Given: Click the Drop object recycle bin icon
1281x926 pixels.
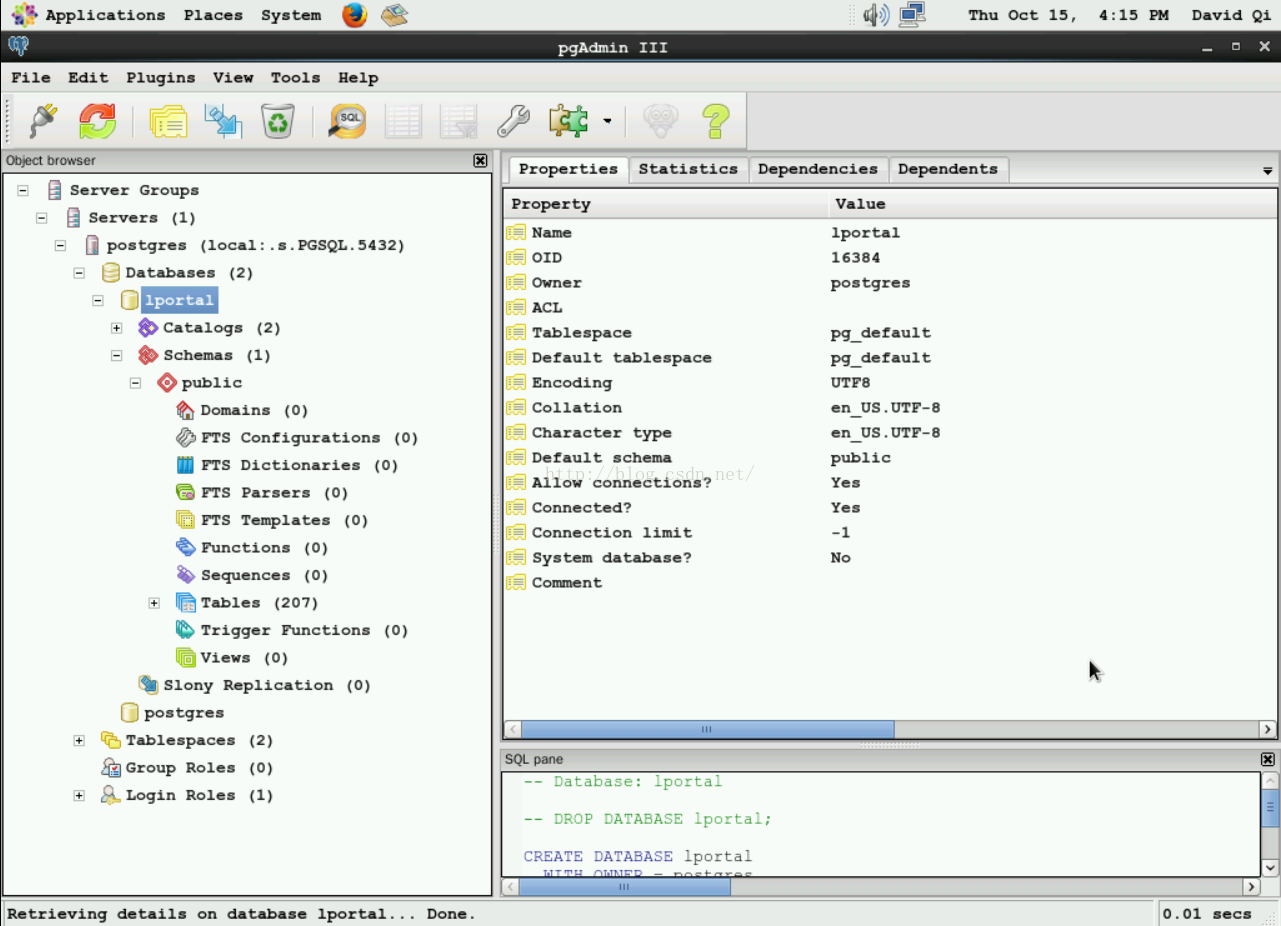Looking at the screenshot, I should tap(278, 122).
